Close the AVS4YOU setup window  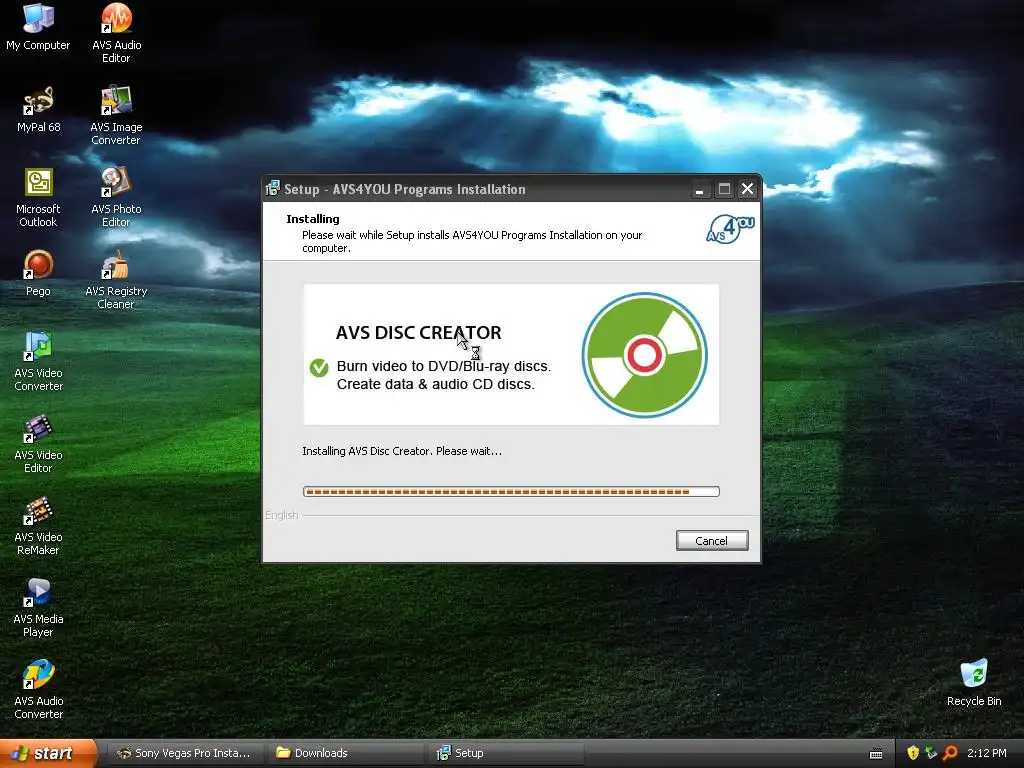click(x=748, y=189)
